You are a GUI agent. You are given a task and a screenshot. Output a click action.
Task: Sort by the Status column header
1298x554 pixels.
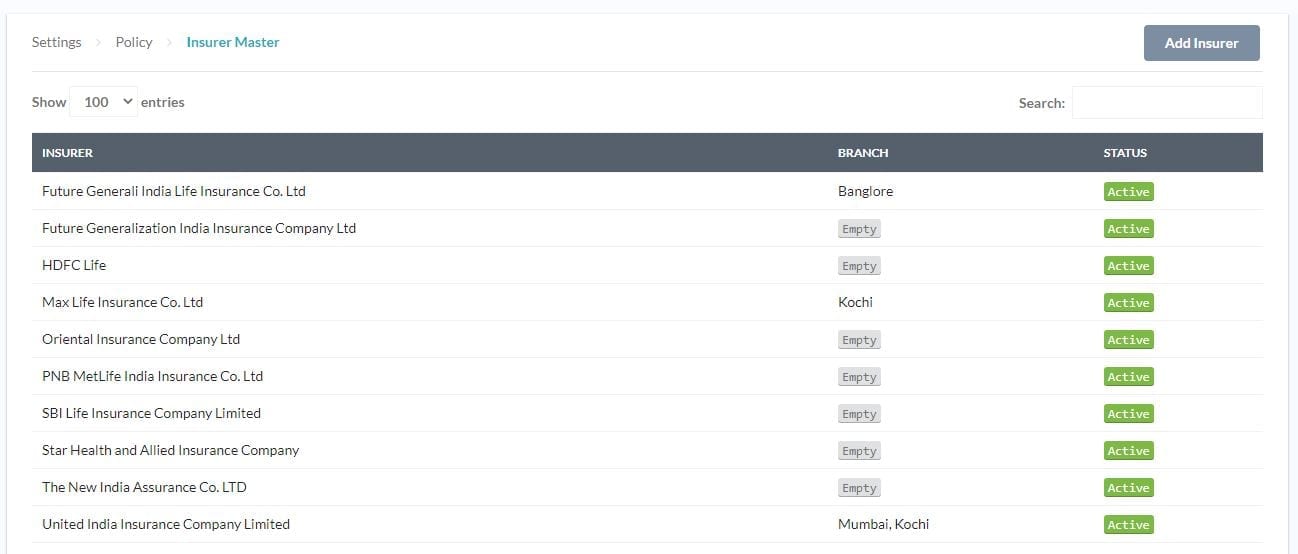[x=1125, y=153]
